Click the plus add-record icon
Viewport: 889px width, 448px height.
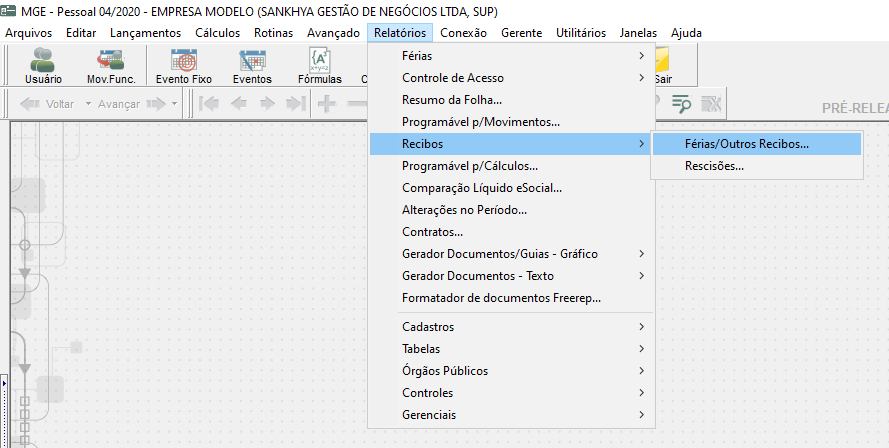click(x=327, y=103)
